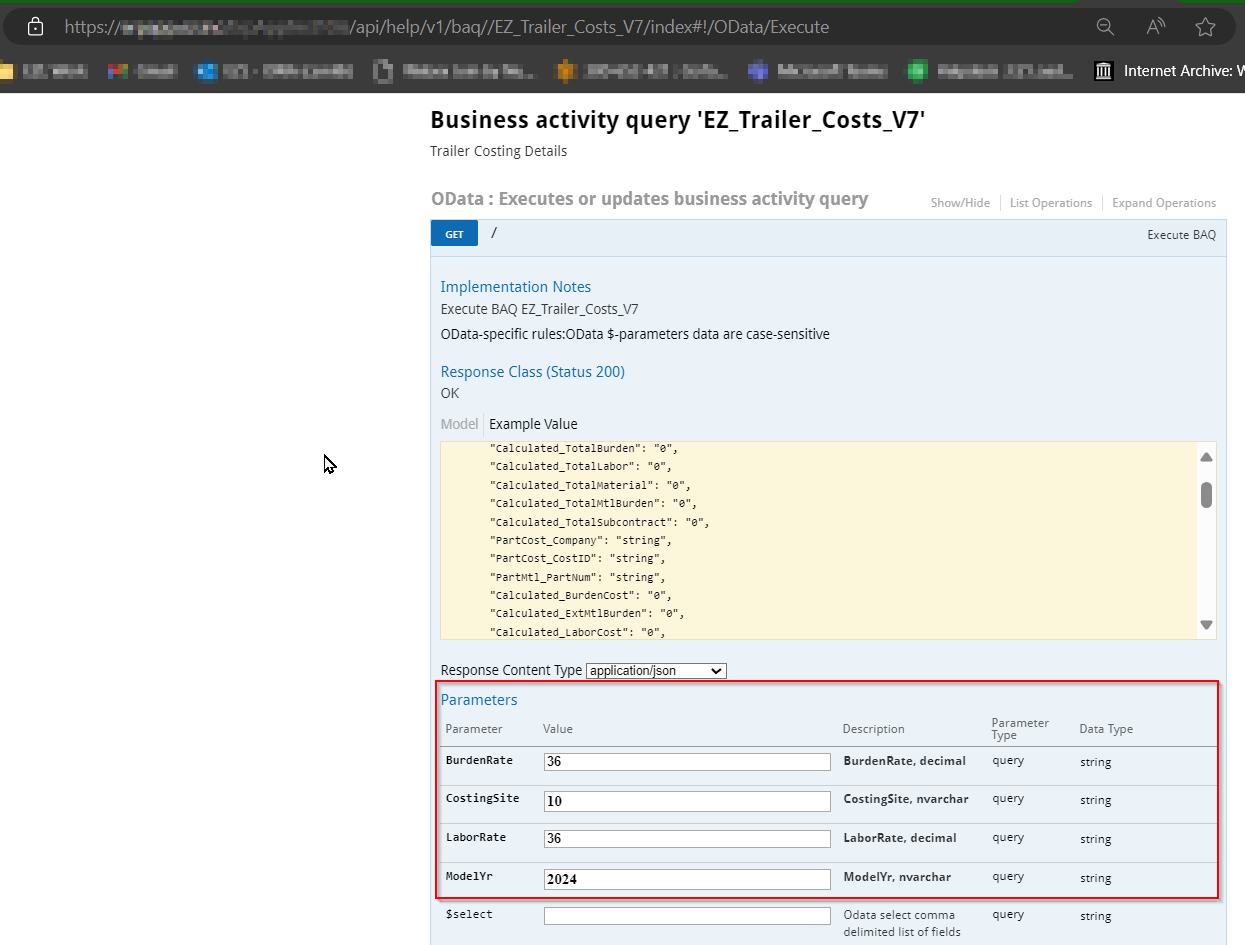Click the BurdenRate value input field

tap(687, 762)
